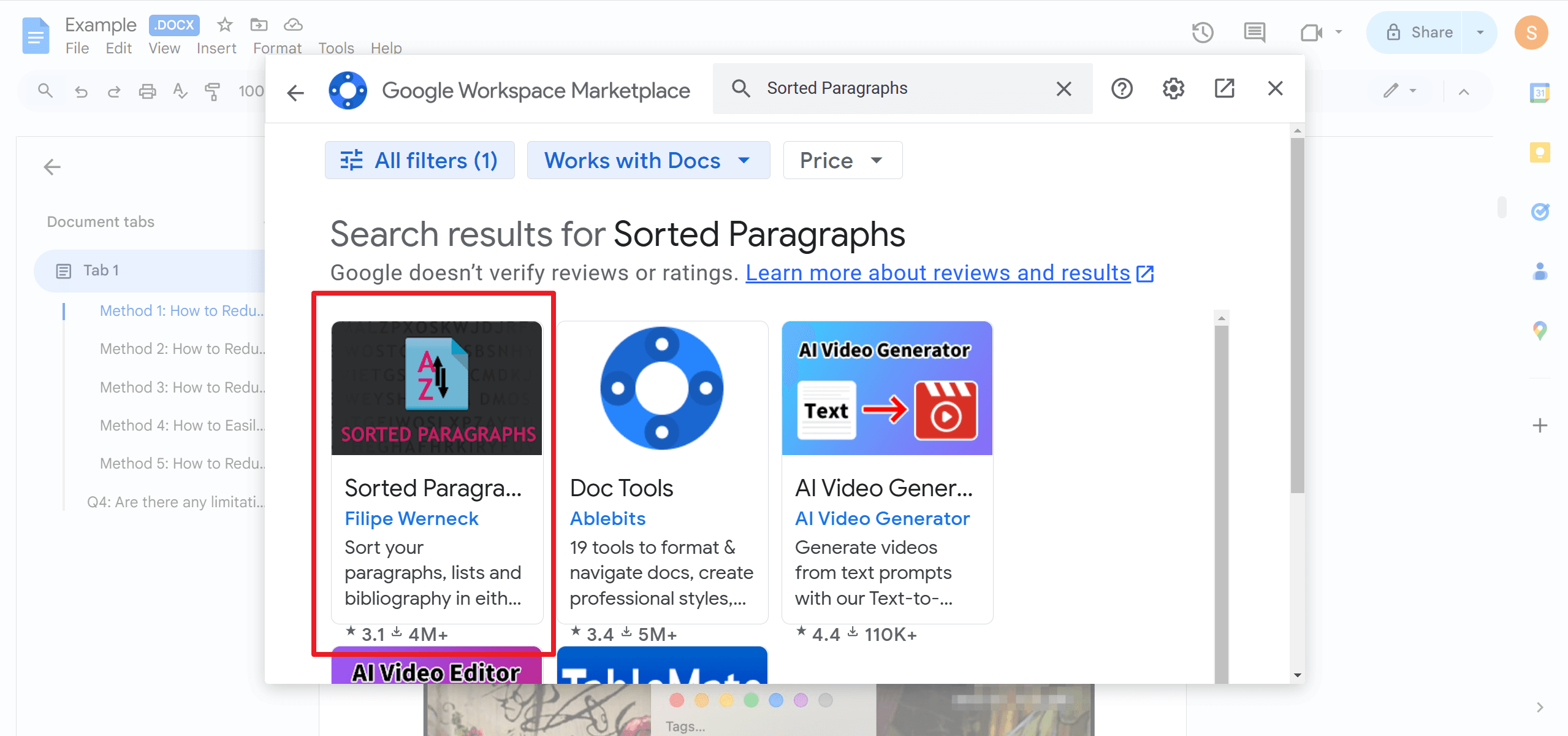Jump to Method 1 outline heading
This screenshot has height=736, width=1568.
point(182,311)
